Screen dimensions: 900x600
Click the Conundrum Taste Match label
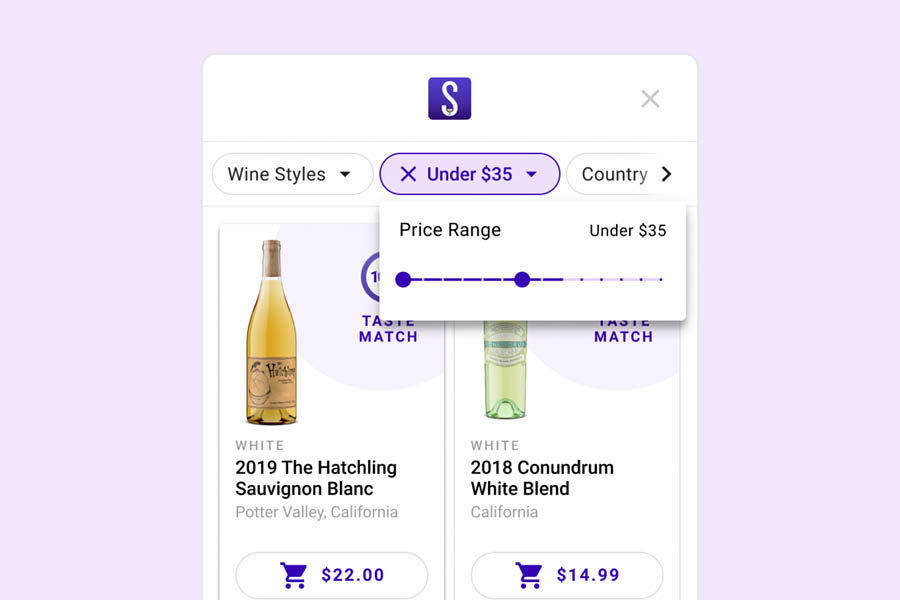[x=624, y=331]
